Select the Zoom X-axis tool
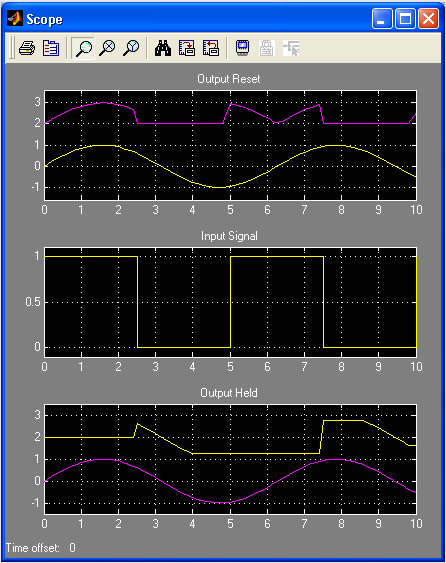 click(107, 48)
